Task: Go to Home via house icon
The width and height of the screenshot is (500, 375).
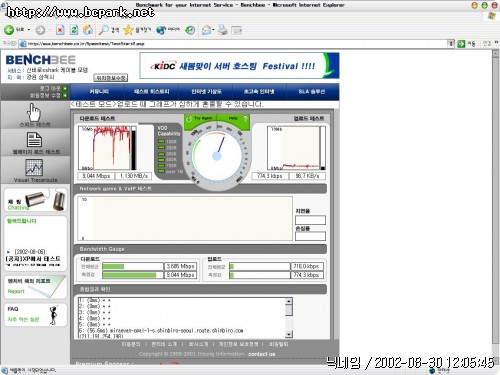Action: coord(88,30)
